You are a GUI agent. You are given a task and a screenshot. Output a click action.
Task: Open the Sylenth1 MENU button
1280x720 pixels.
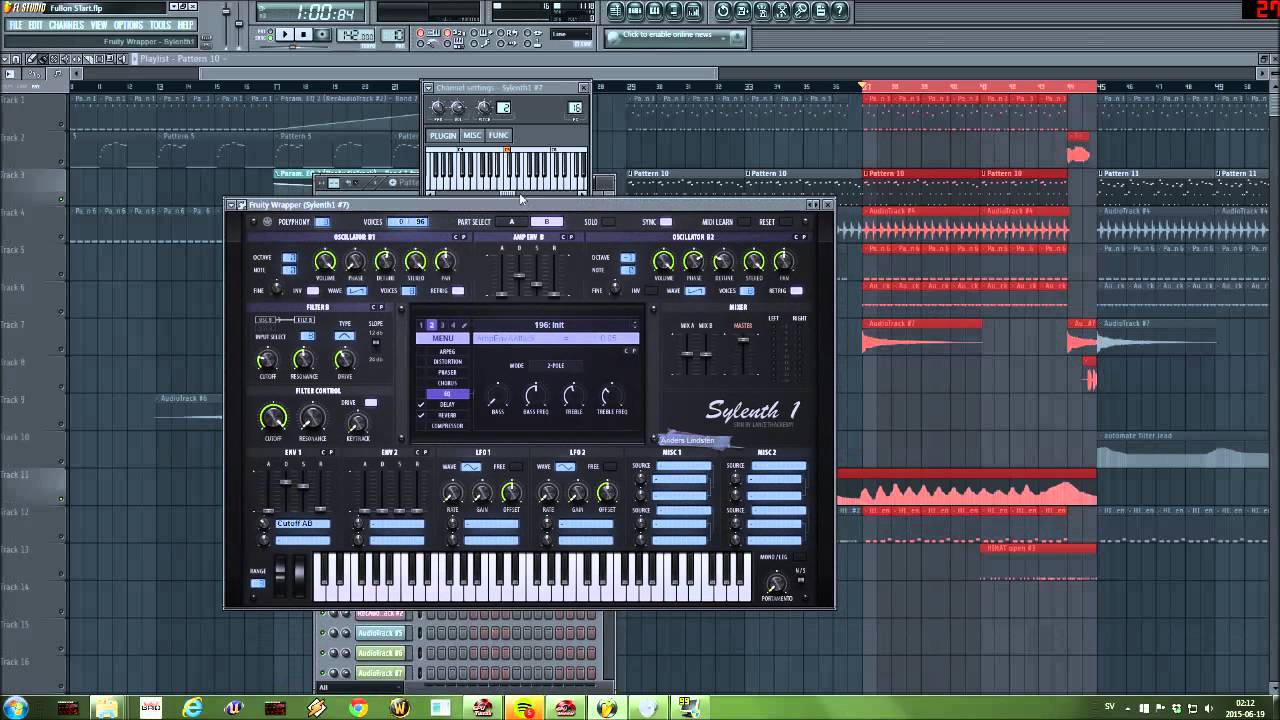443,338
